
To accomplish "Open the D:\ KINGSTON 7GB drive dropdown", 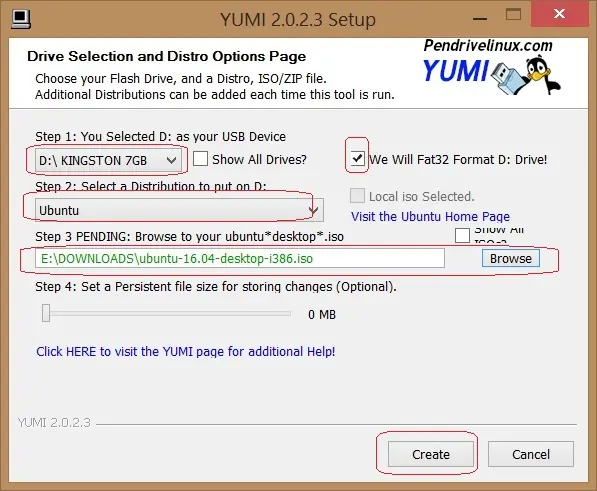I will coord(108,160).
